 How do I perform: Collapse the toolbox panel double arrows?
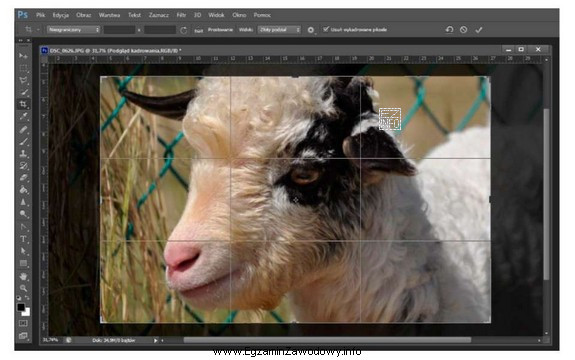(x=21, y=40)
